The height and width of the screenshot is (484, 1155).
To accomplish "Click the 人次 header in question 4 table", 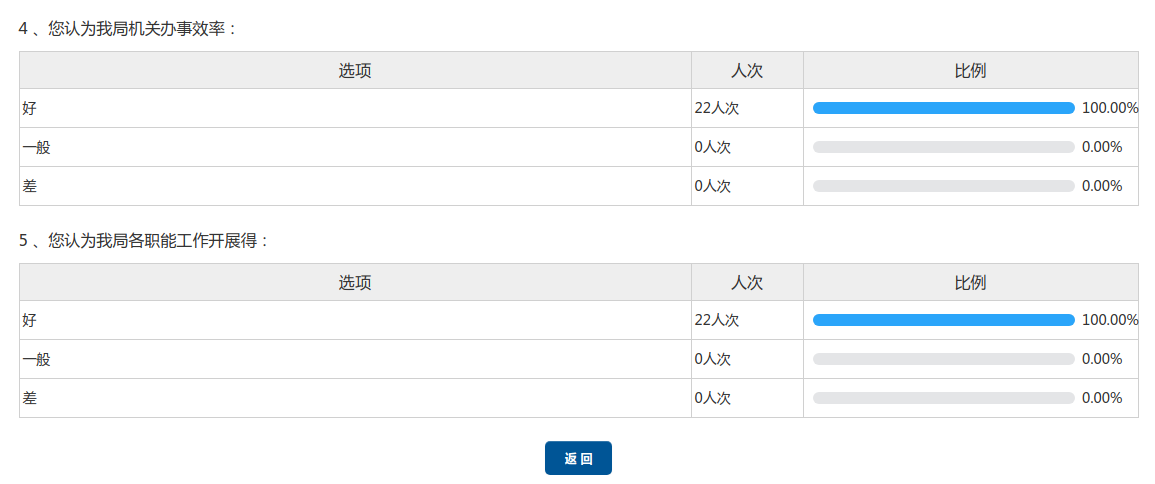I will coord(747,71).
